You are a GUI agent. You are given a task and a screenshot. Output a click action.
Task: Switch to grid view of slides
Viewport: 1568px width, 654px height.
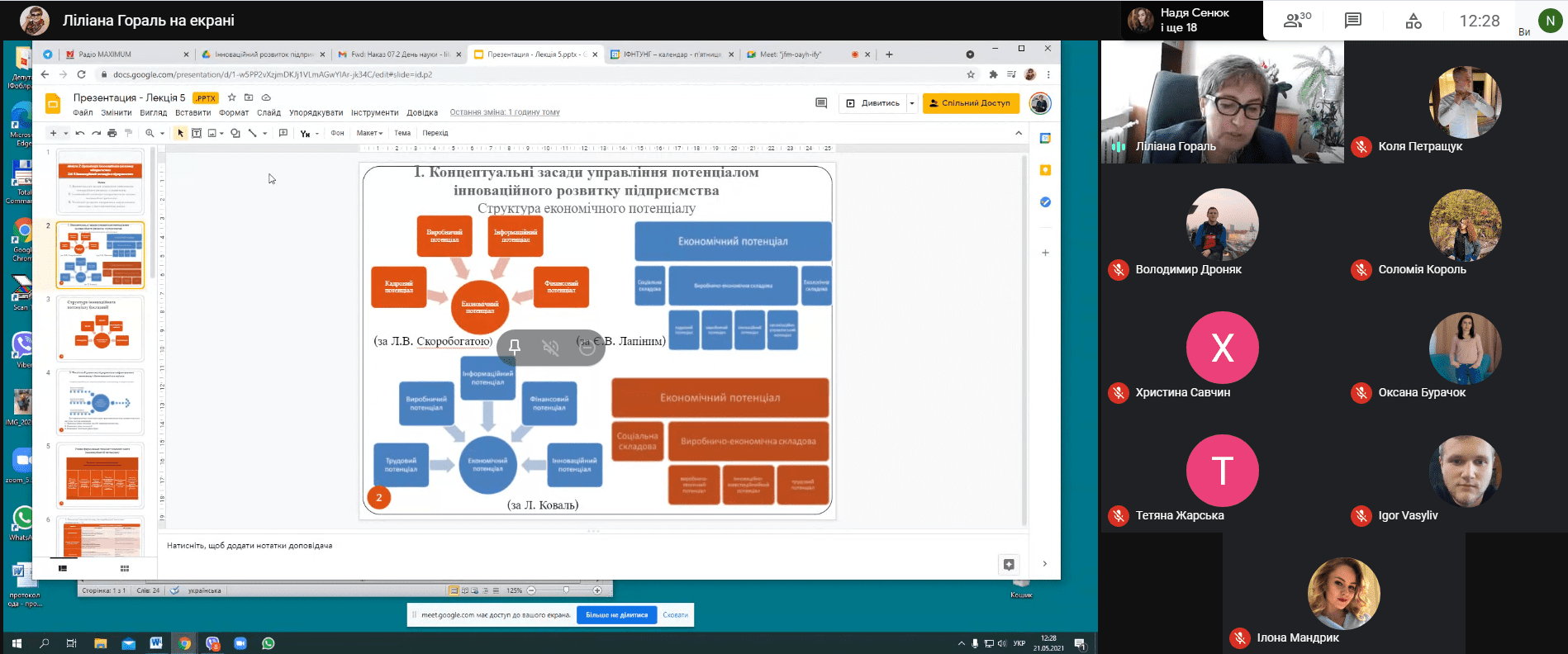[125, 568]
